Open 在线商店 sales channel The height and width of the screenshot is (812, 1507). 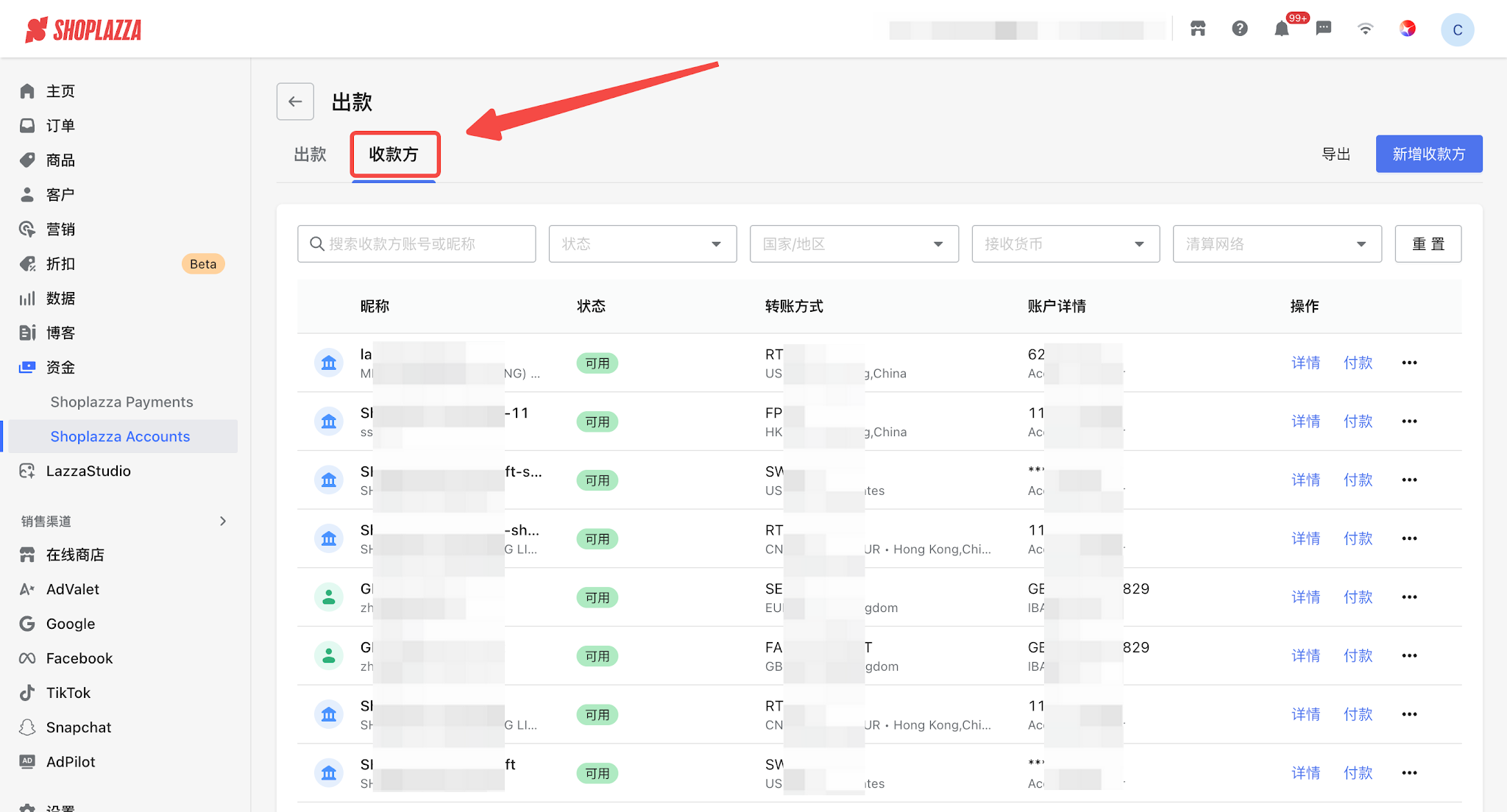pos(75,555)
